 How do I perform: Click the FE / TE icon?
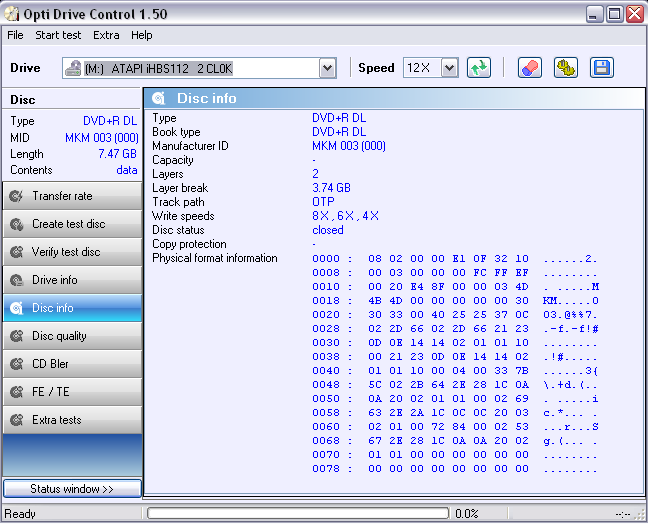pyautogui.click(x=16, y=392)
